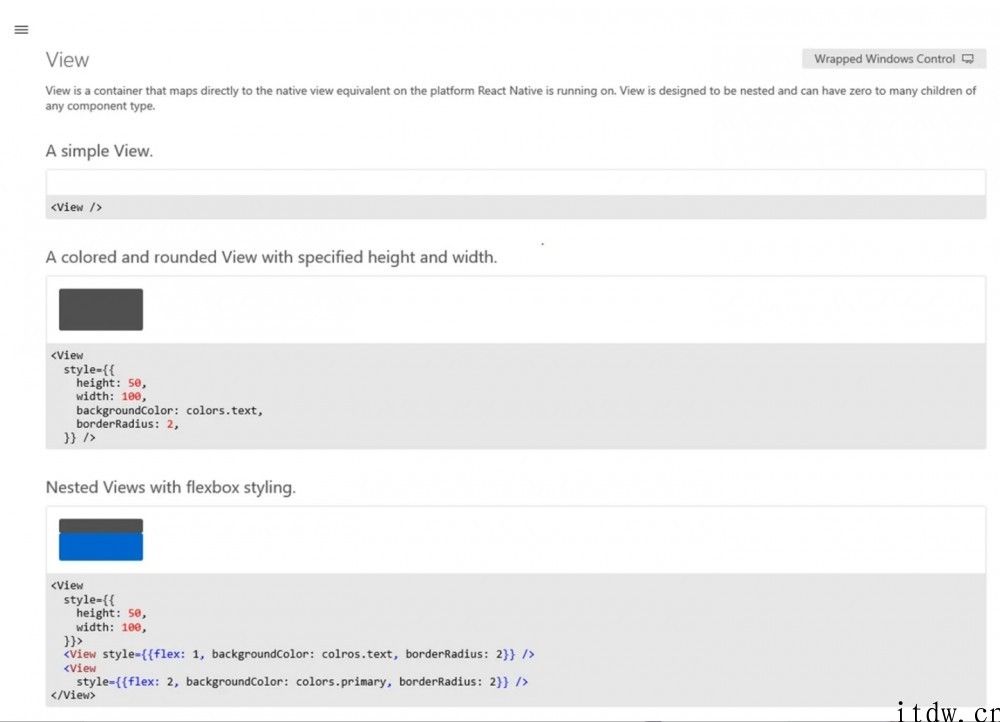The height and width of the screenshot is (722, 1000).
Task: Click 'backgroundColor: colors.text,' line in second code block
Action: click(x=169, y=410)
